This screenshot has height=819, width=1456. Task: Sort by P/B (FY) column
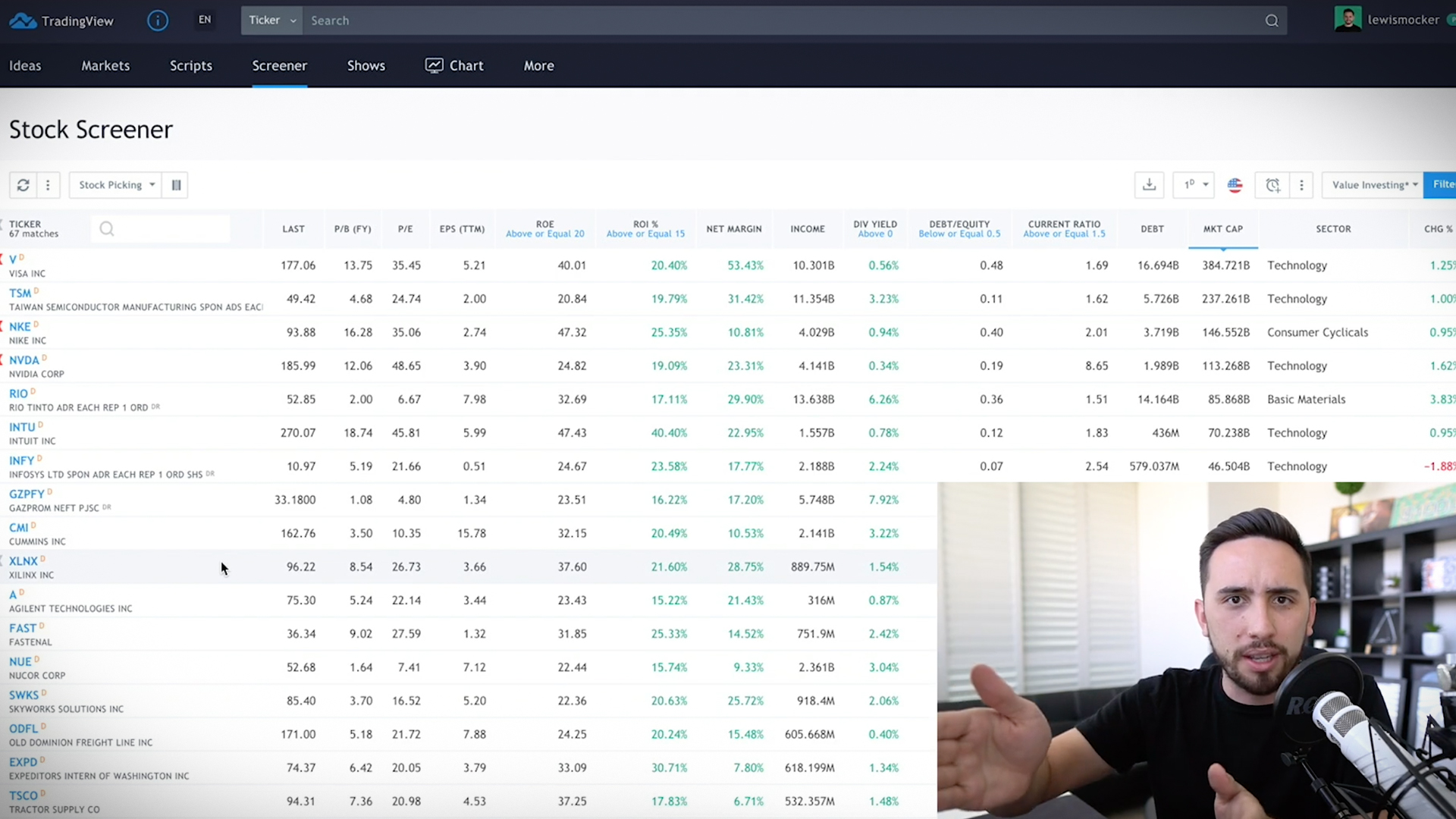(x=353, y=229)
